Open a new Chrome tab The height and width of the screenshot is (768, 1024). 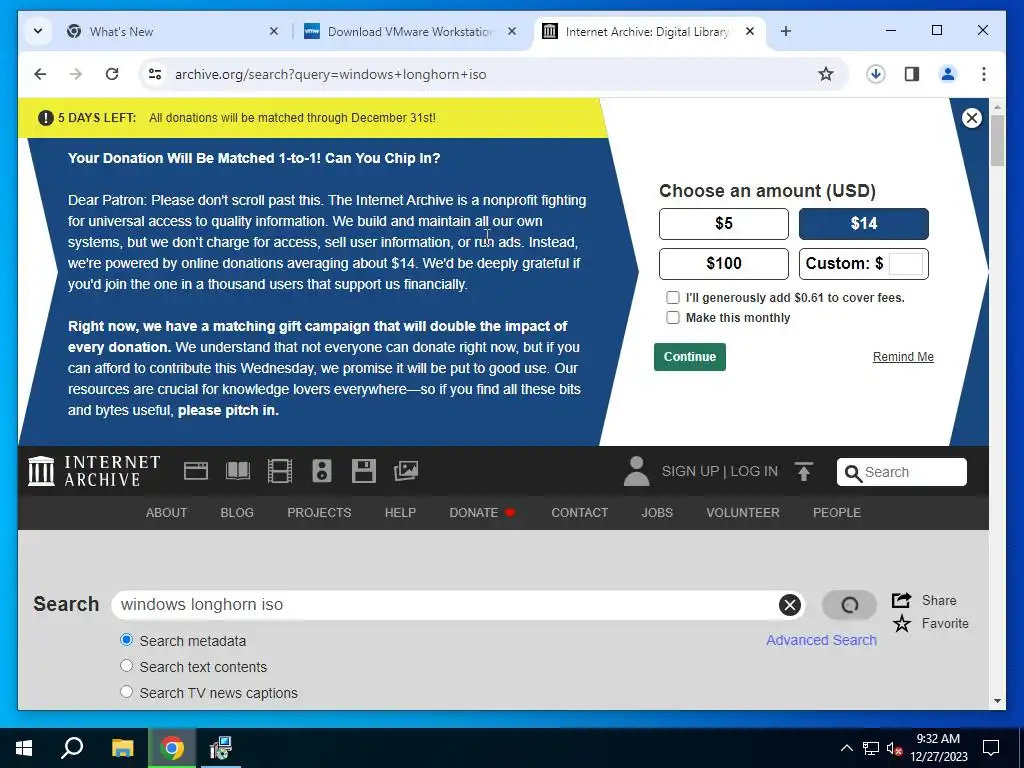click(786, 31)
